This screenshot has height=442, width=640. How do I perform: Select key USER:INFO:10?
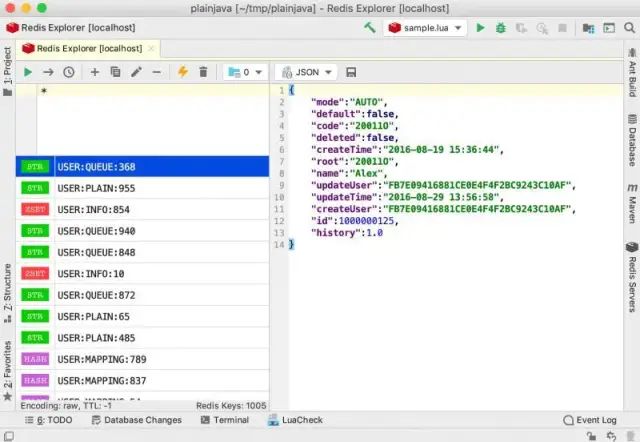(x=142, y=273)
